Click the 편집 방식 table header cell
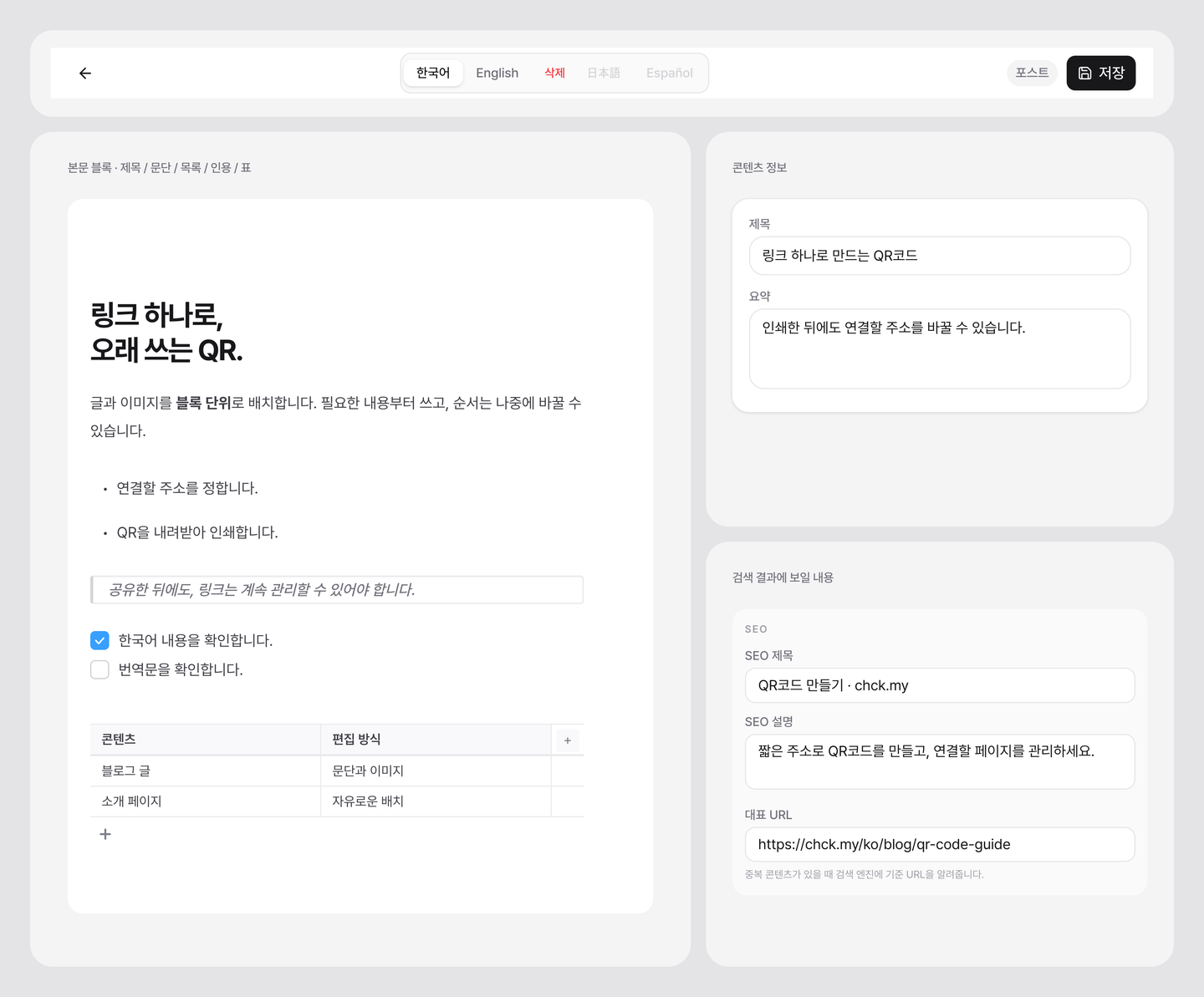 (436, 740)
